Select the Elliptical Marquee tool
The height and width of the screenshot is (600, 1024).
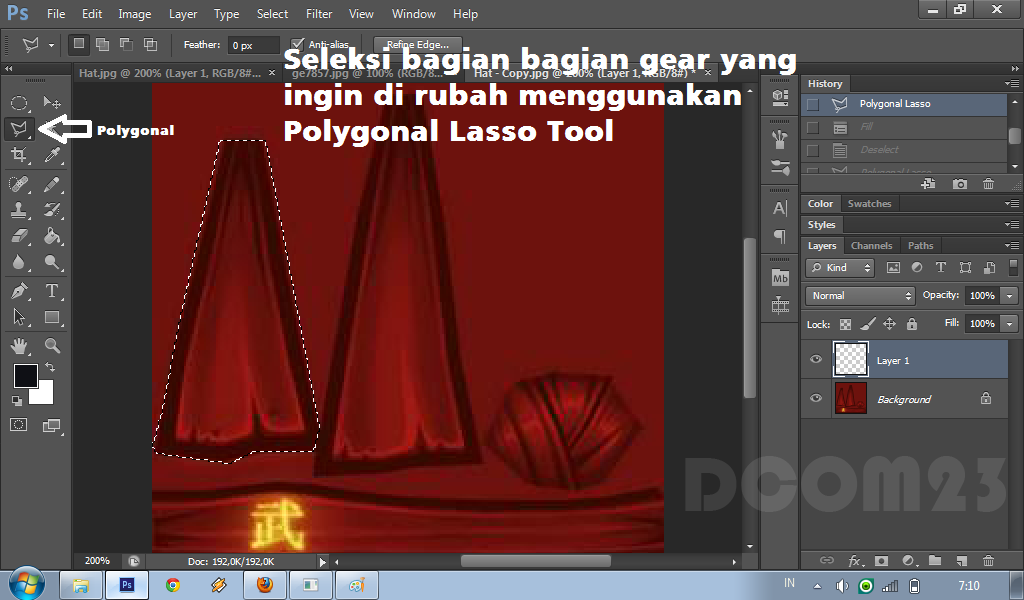point(19,103)
